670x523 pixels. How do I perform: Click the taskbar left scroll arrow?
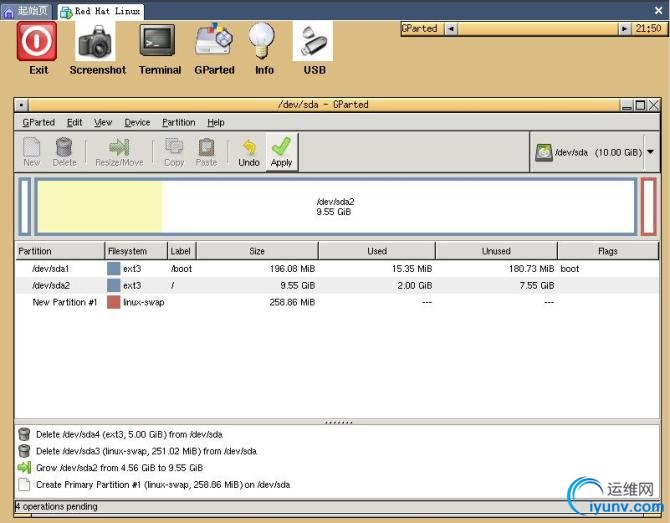click(451, 29)
